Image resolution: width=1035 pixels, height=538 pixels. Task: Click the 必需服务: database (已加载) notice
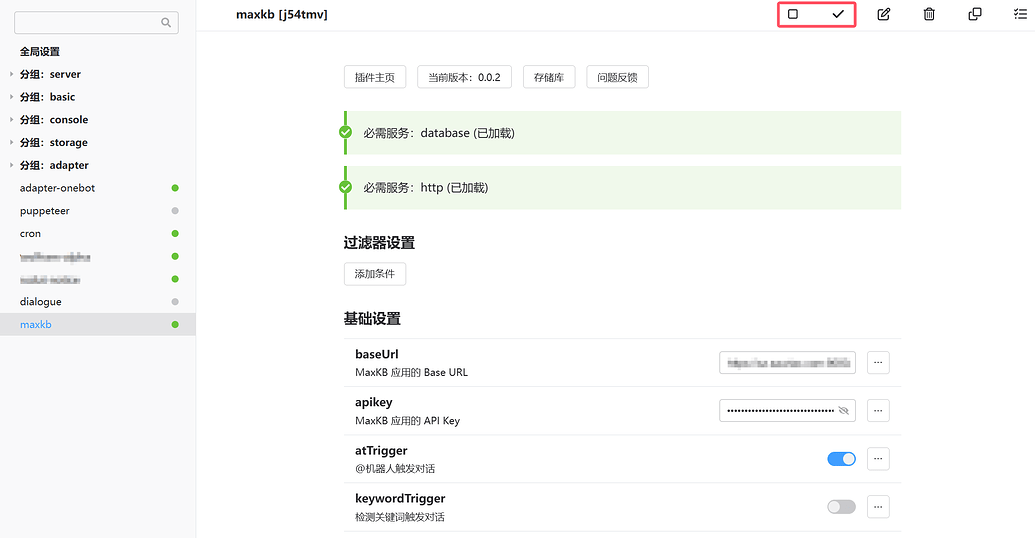point(622,133)
